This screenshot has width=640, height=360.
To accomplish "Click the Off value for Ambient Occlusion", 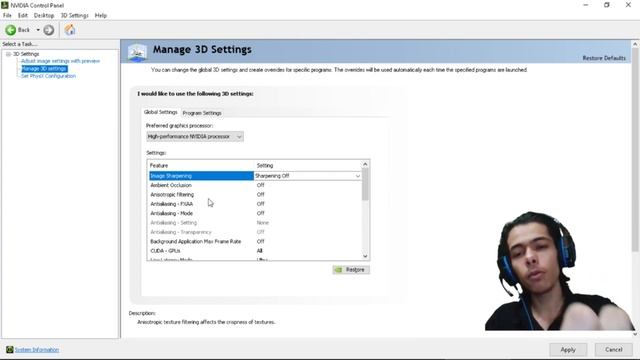I will pos(261,185).
